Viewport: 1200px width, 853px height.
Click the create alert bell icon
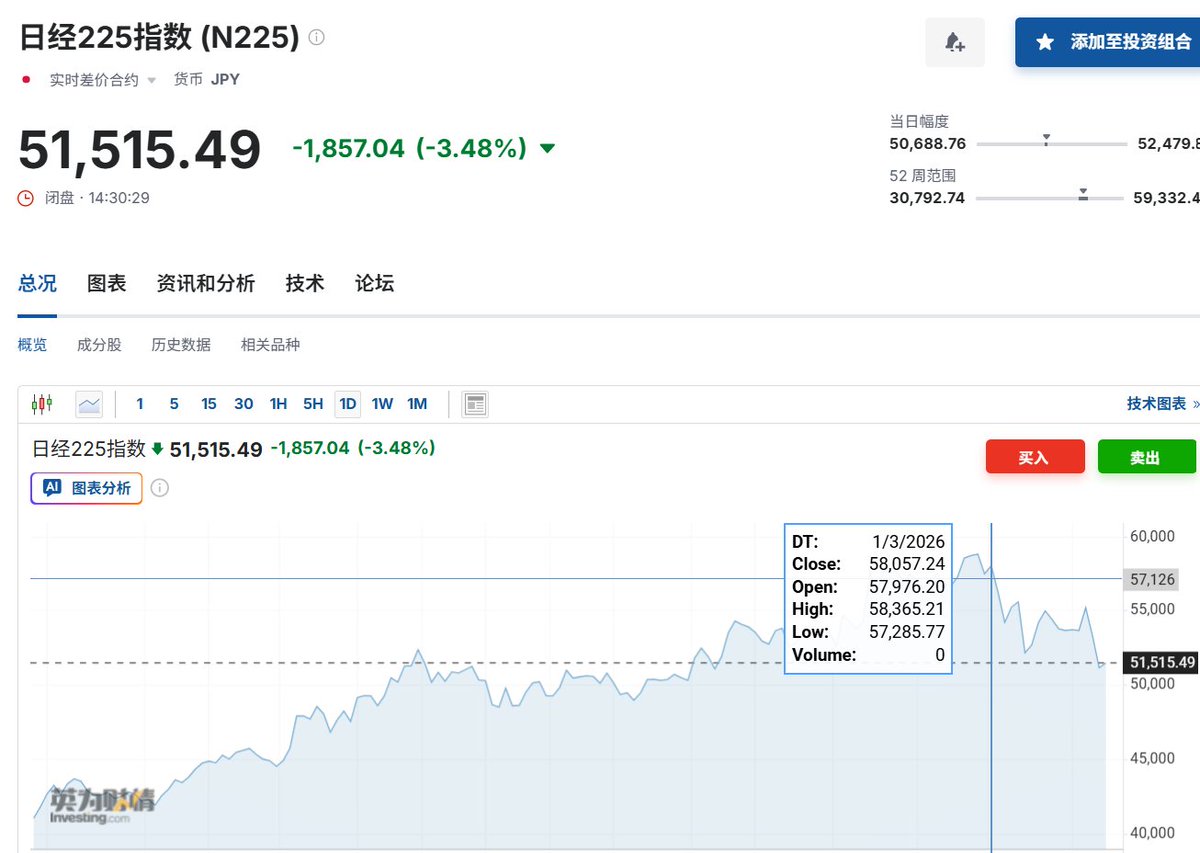(954, 42)
